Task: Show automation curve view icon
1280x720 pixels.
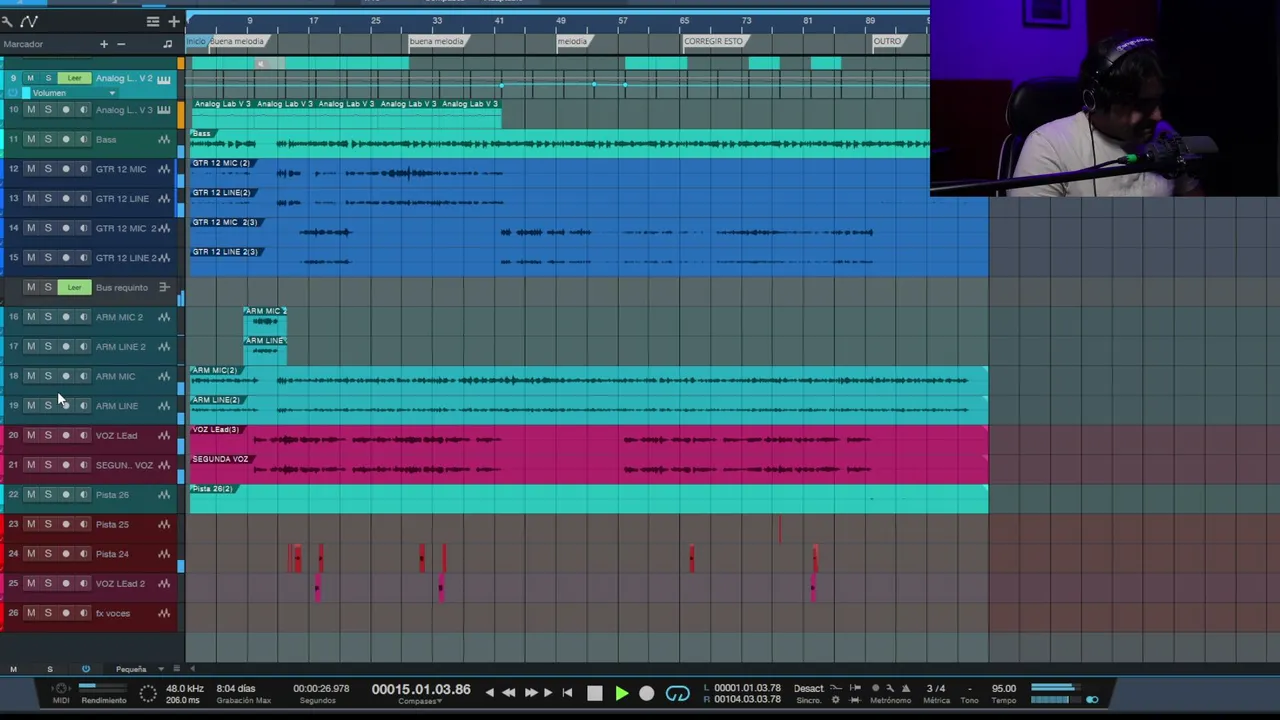Action: 29,21
